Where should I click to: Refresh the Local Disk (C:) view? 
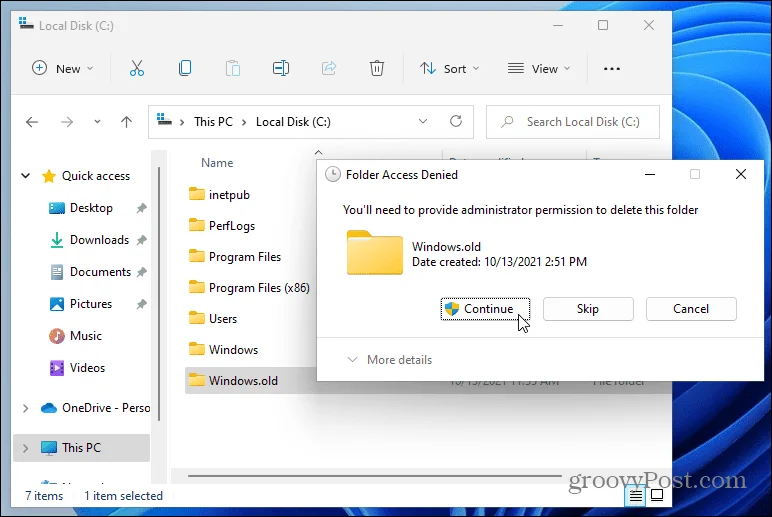click(456, 121)
